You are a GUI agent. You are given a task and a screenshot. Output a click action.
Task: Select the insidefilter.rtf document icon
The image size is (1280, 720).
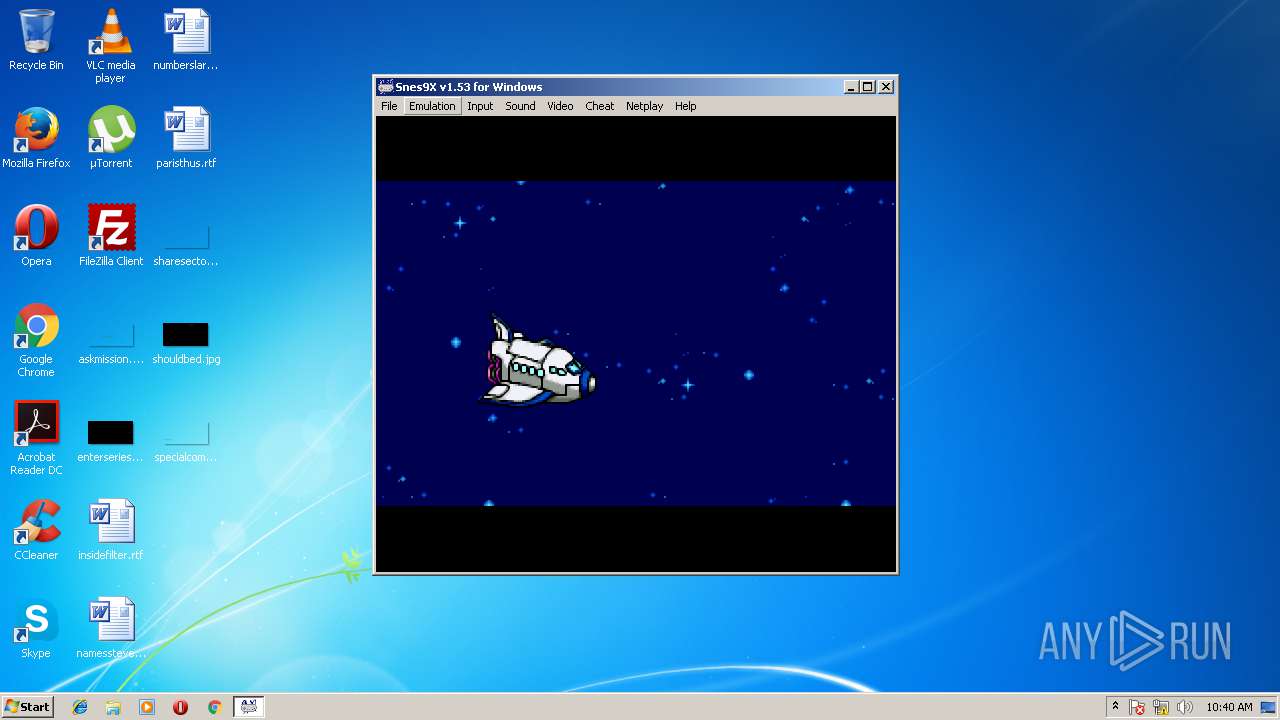[x=110, y=530]
